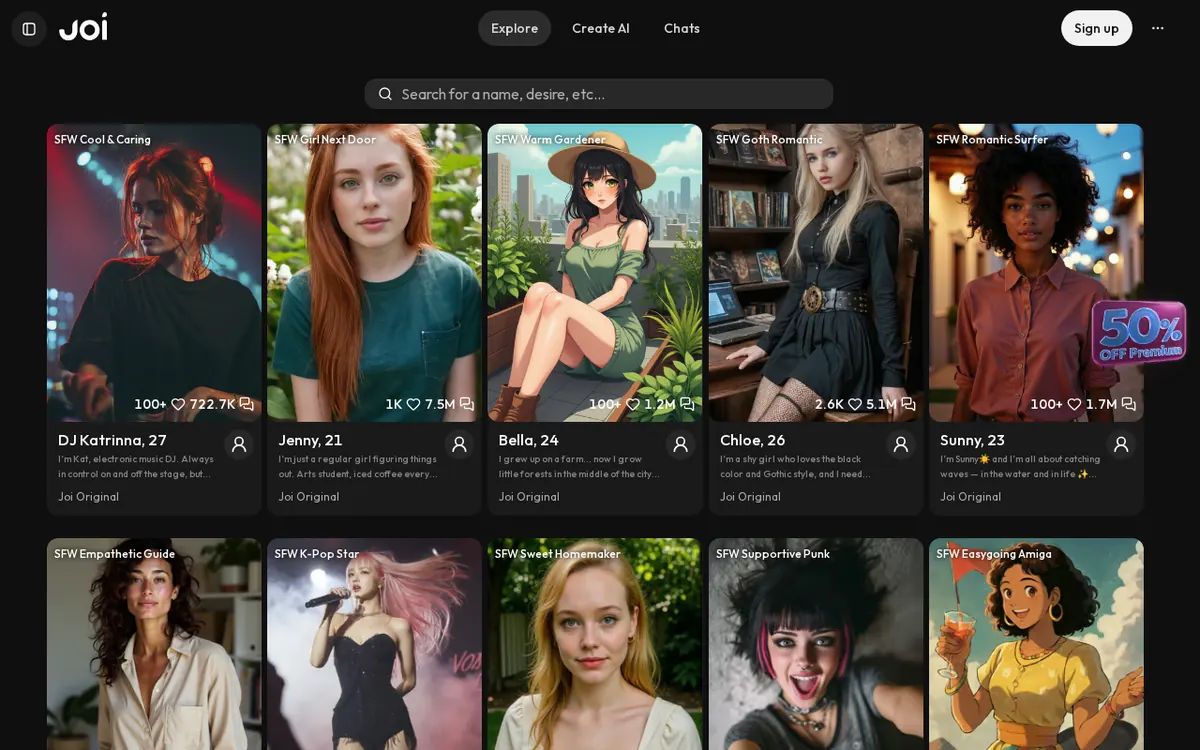Click chat bubbles icon on DJ Katrinna card
The width and height of the screenshot is (1200, 750).
pyautogui.click(x=246, y=404)
